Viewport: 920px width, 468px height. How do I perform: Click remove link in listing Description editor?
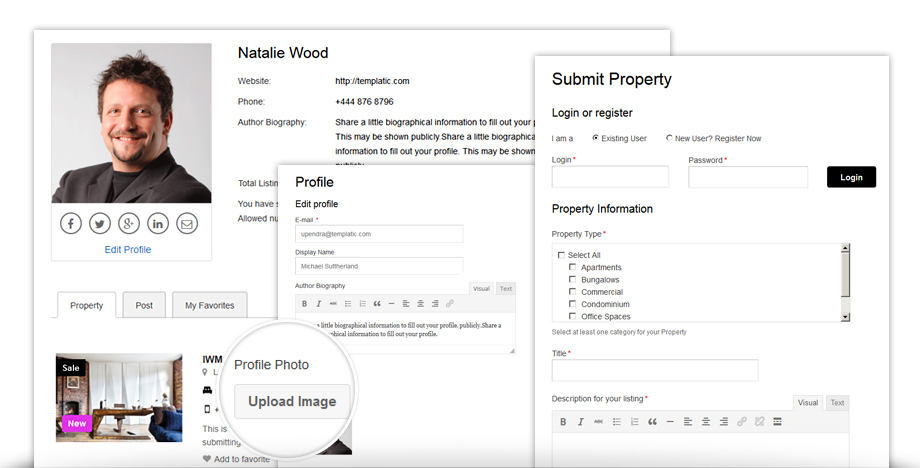[x=759, y=422]
